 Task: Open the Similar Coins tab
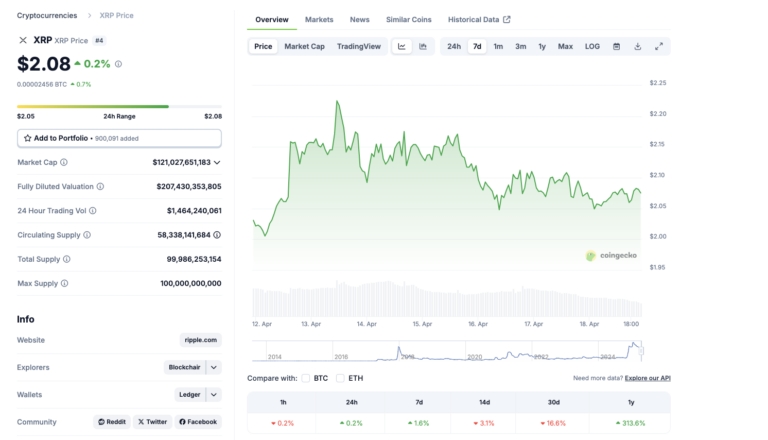click(x=408, y=20)
